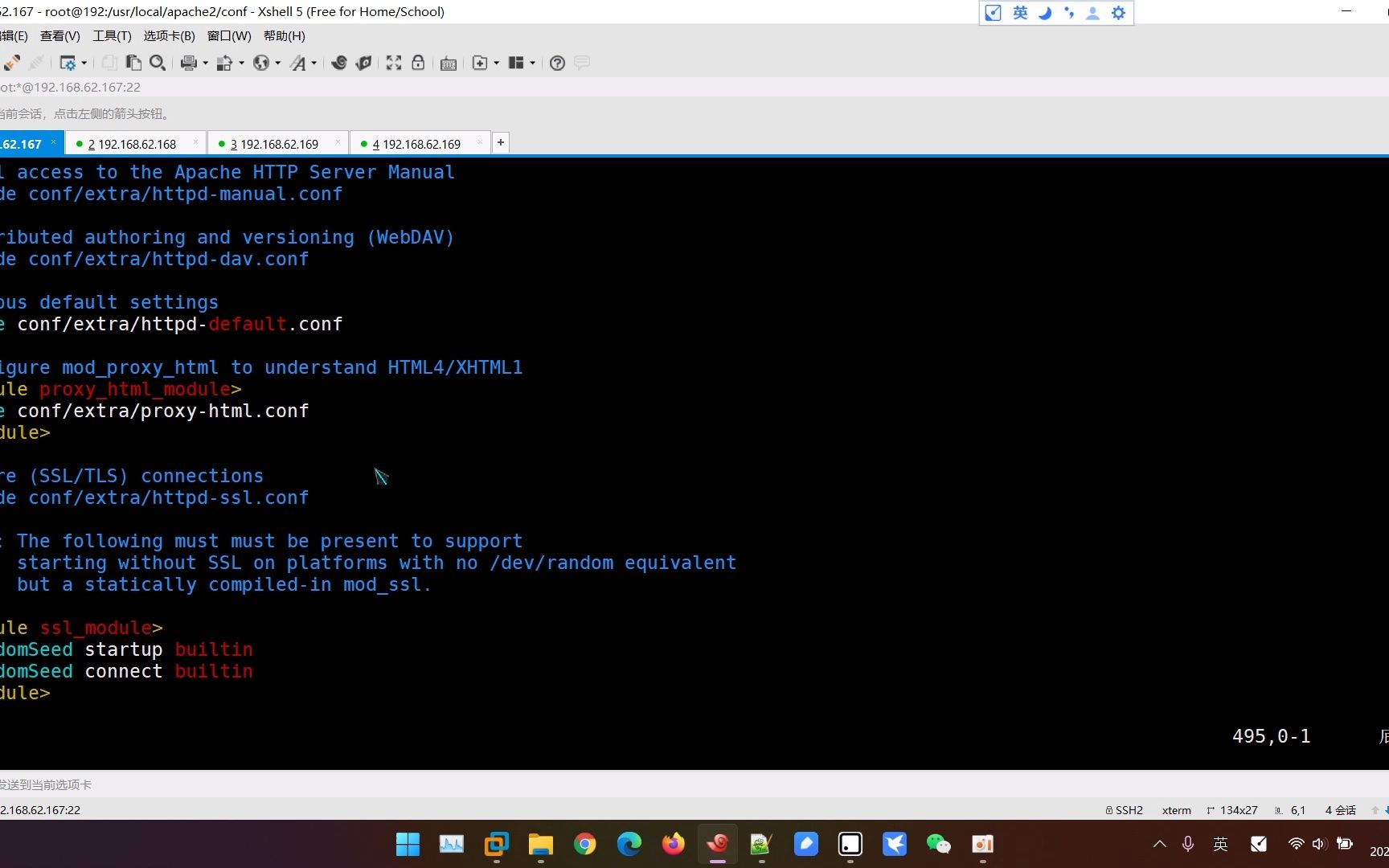Launch Xmanager via green leaf icon
This screenshot has width=1389, height=868.
click(x=363, y=63)
